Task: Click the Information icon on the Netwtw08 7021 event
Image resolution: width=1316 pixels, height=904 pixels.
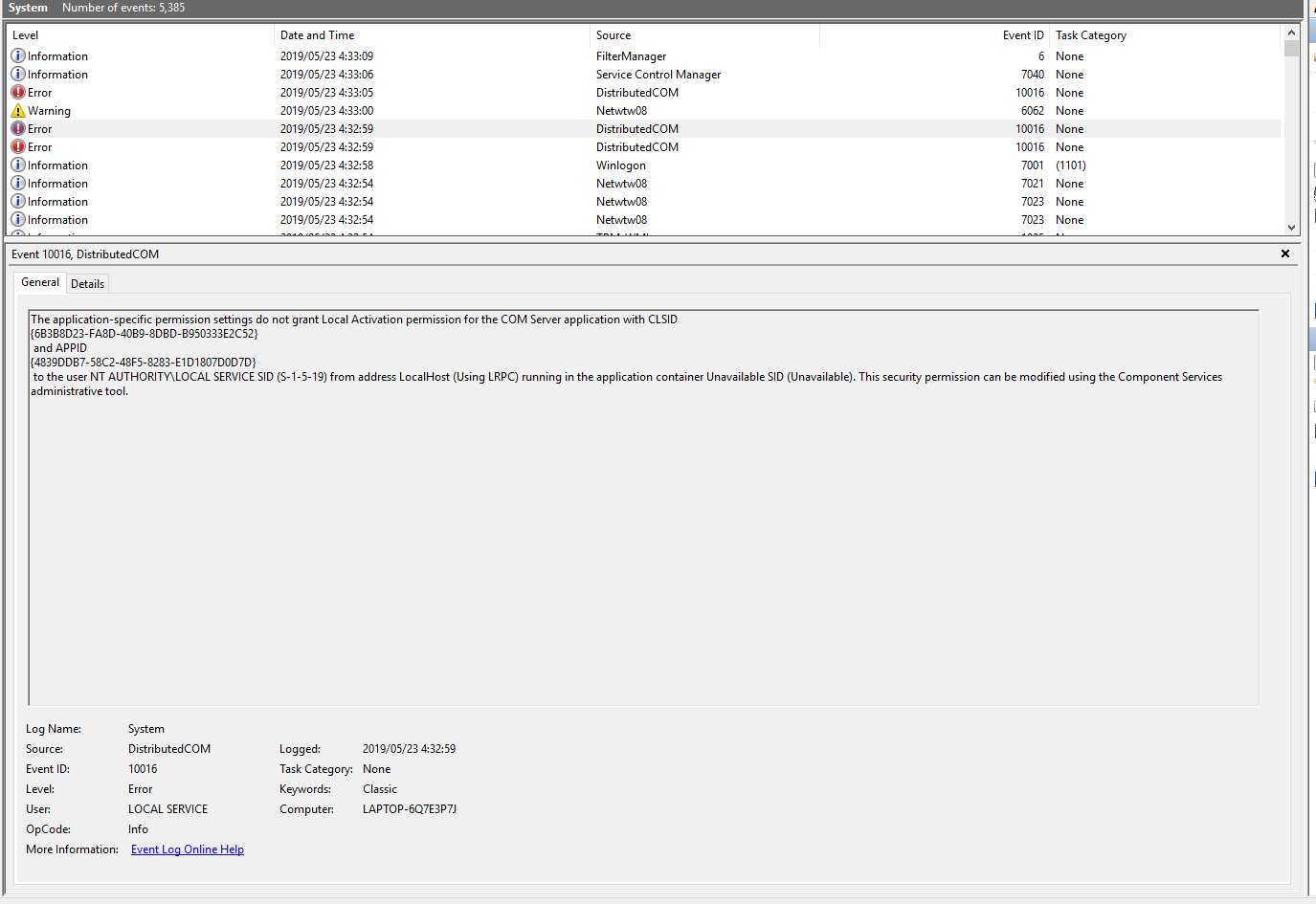Action: pyautogui.click(x=17, y=183)
